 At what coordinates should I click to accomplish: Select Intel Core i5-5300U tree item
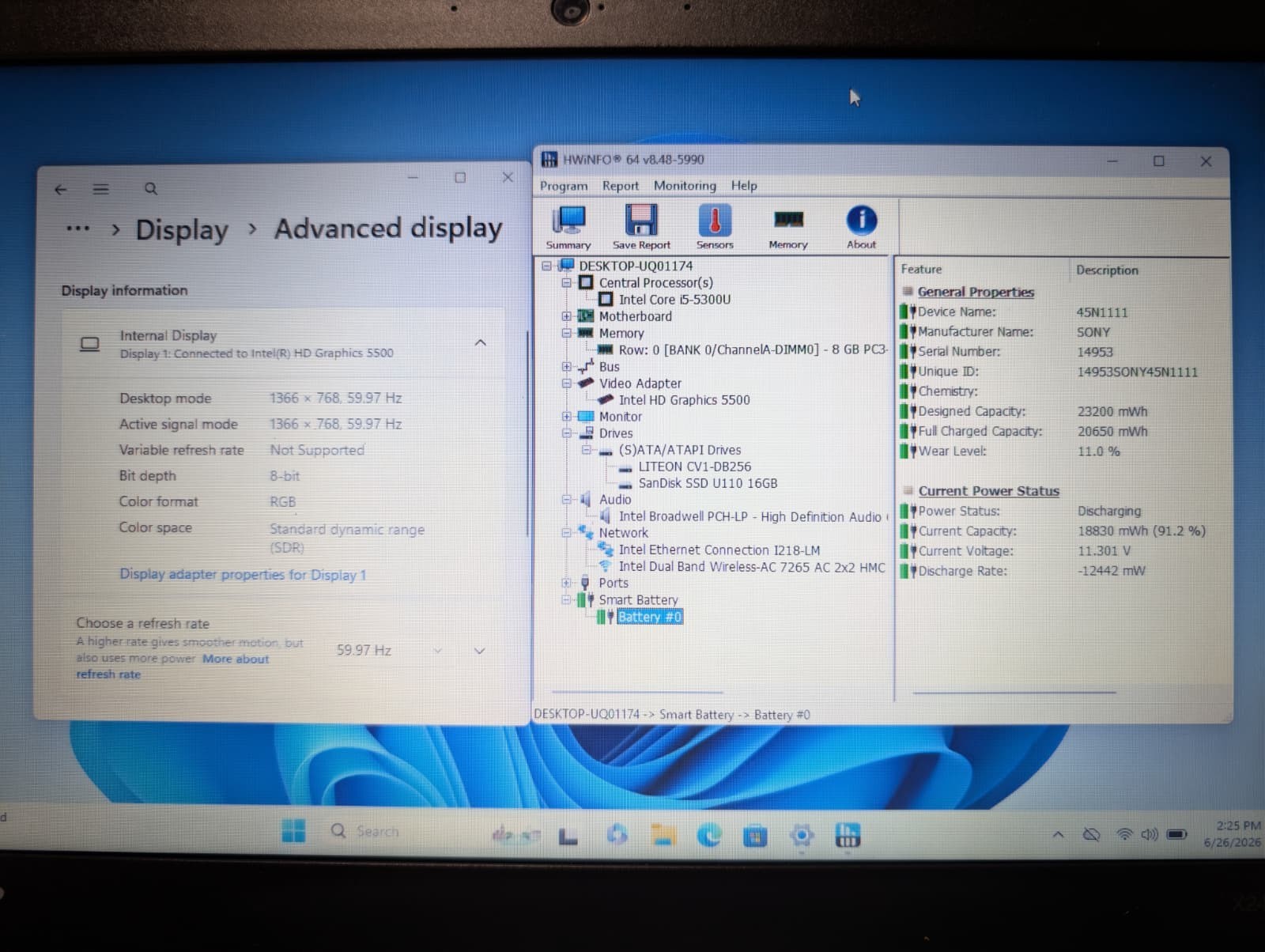tap(674, 300)
